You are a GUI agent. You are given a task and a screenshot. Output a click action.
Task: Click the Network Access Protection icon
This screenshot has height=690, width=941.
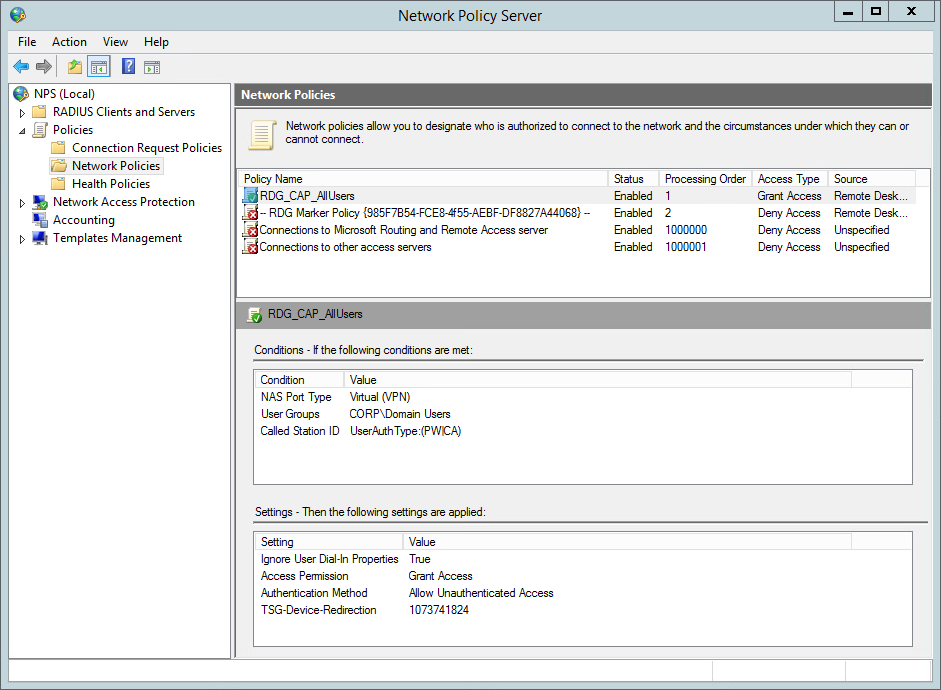pyautogui.click(x=40, y=202)
